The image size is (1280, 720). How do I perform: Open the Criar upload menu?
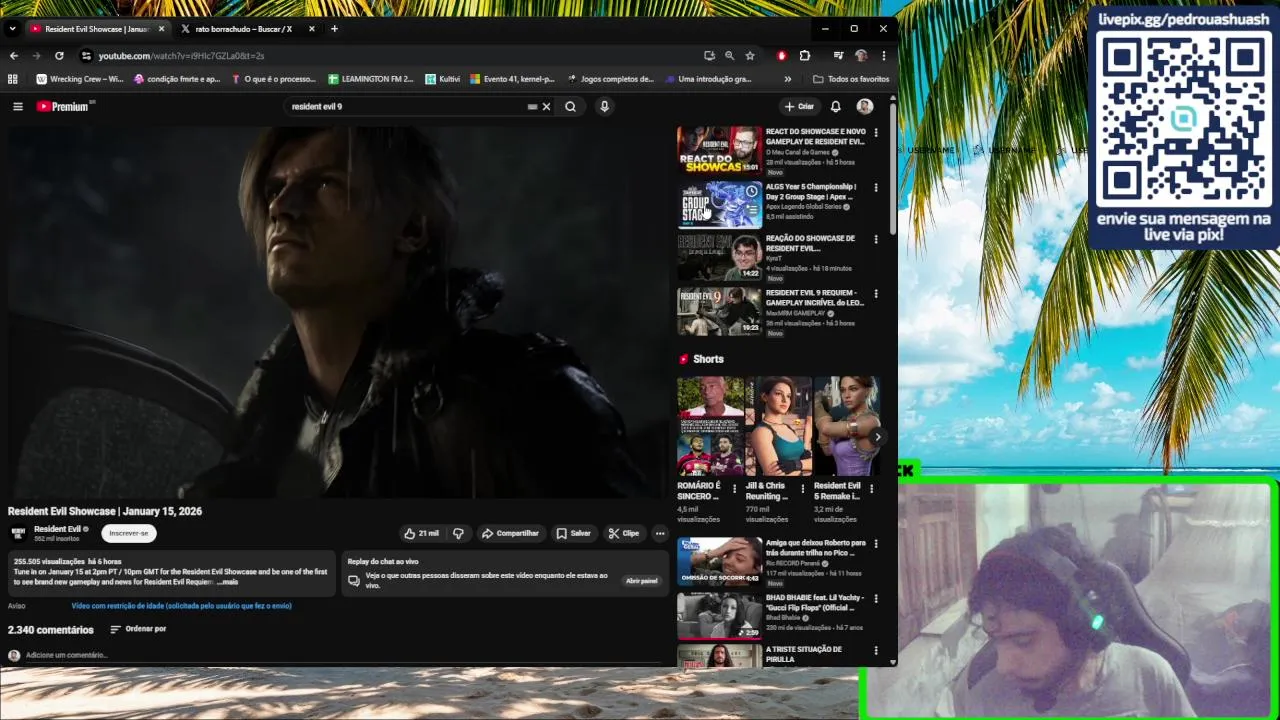coord(799,106)
